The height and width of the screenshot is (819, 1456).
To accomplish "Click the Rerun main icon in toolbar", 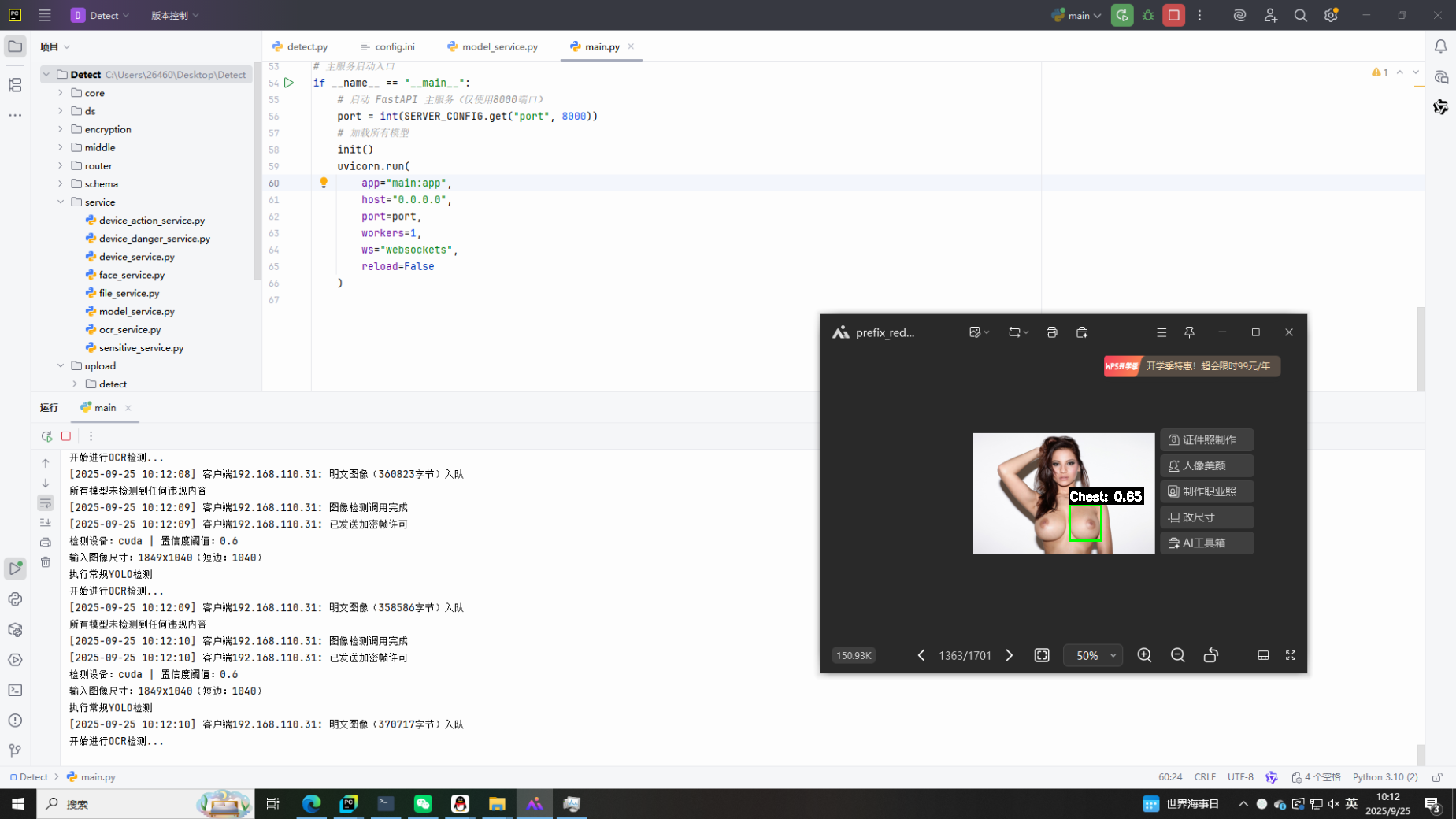I will (1122, 15).
